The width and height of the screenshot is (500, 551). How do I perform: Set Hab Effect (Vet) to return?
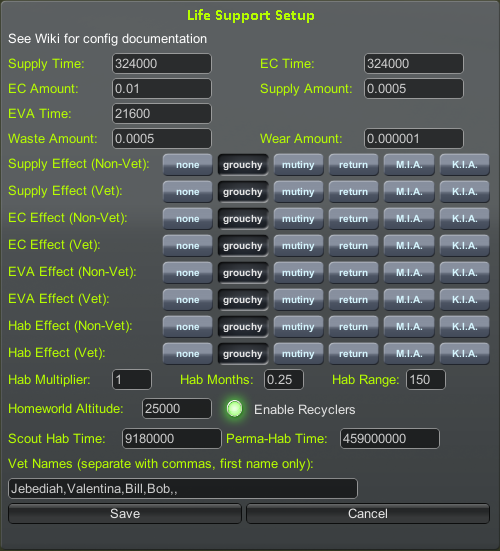coord(353,354)
